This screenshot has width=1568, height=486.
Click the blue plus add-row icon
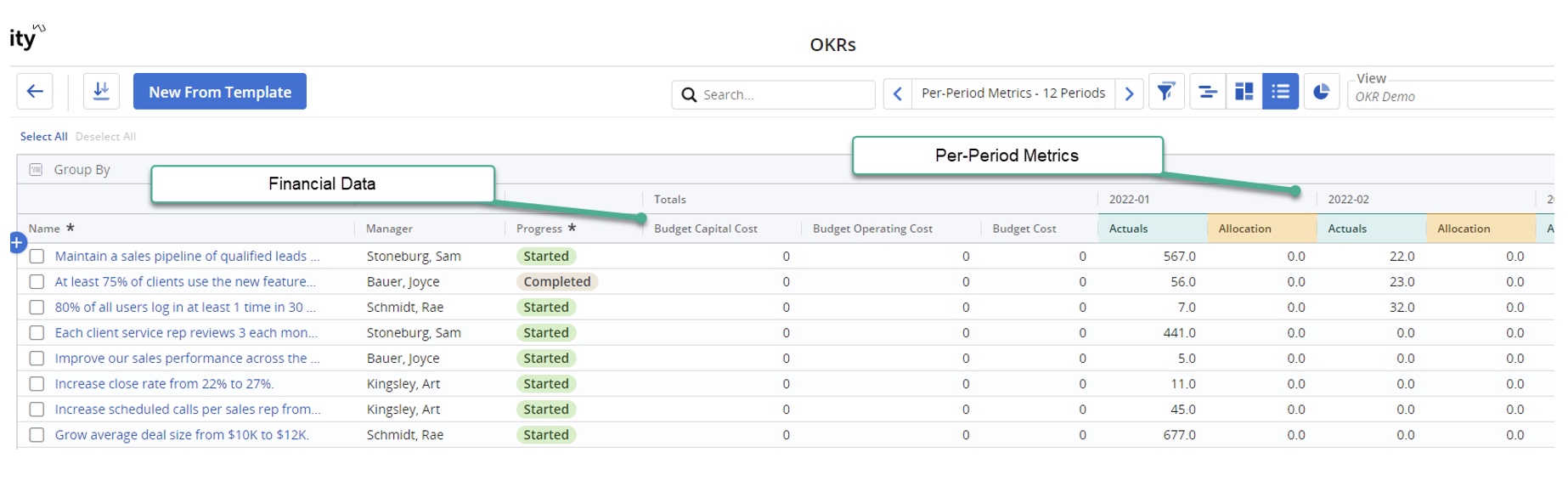pos(18,243)
